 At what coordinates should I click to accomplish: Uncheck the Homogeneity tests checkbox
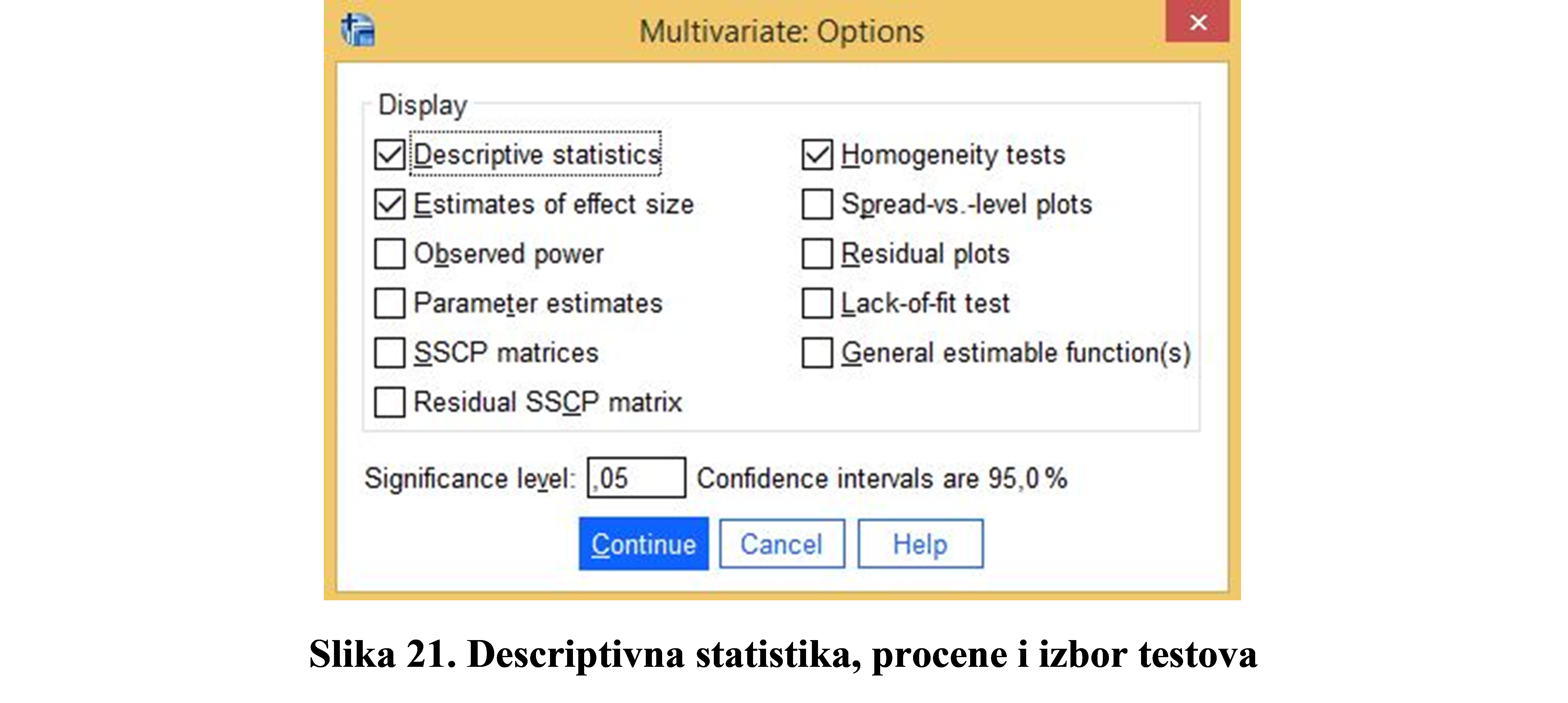pos(817,155)
